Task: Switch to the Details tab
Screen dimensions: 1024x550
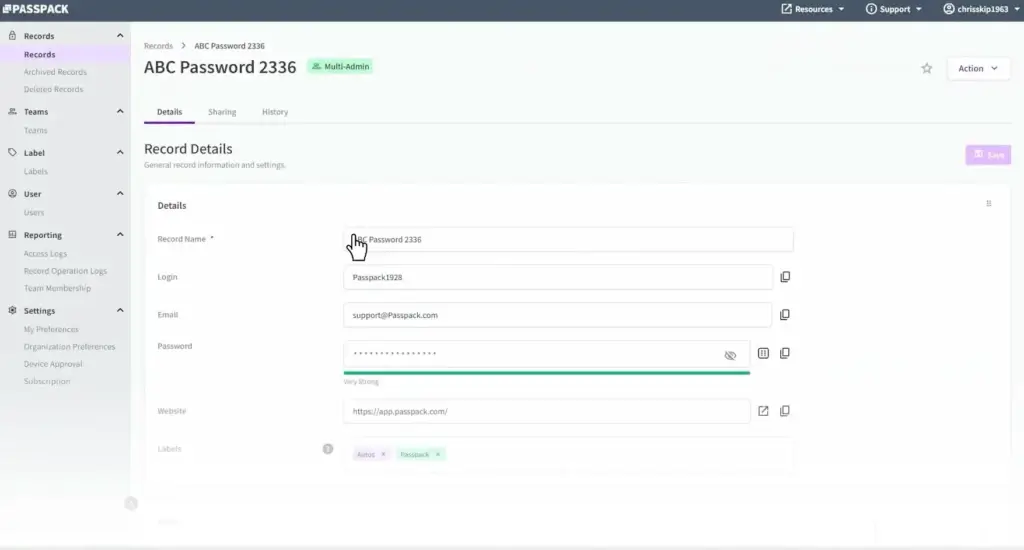Action: point(169,112)
